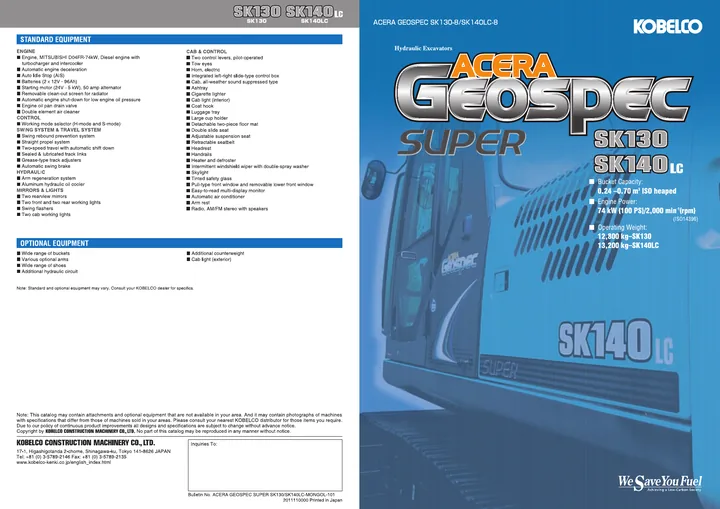Screen dimensions: 720x509
Task: Click inside the 'Inquiries To:' box
Action: click(265, 465)
